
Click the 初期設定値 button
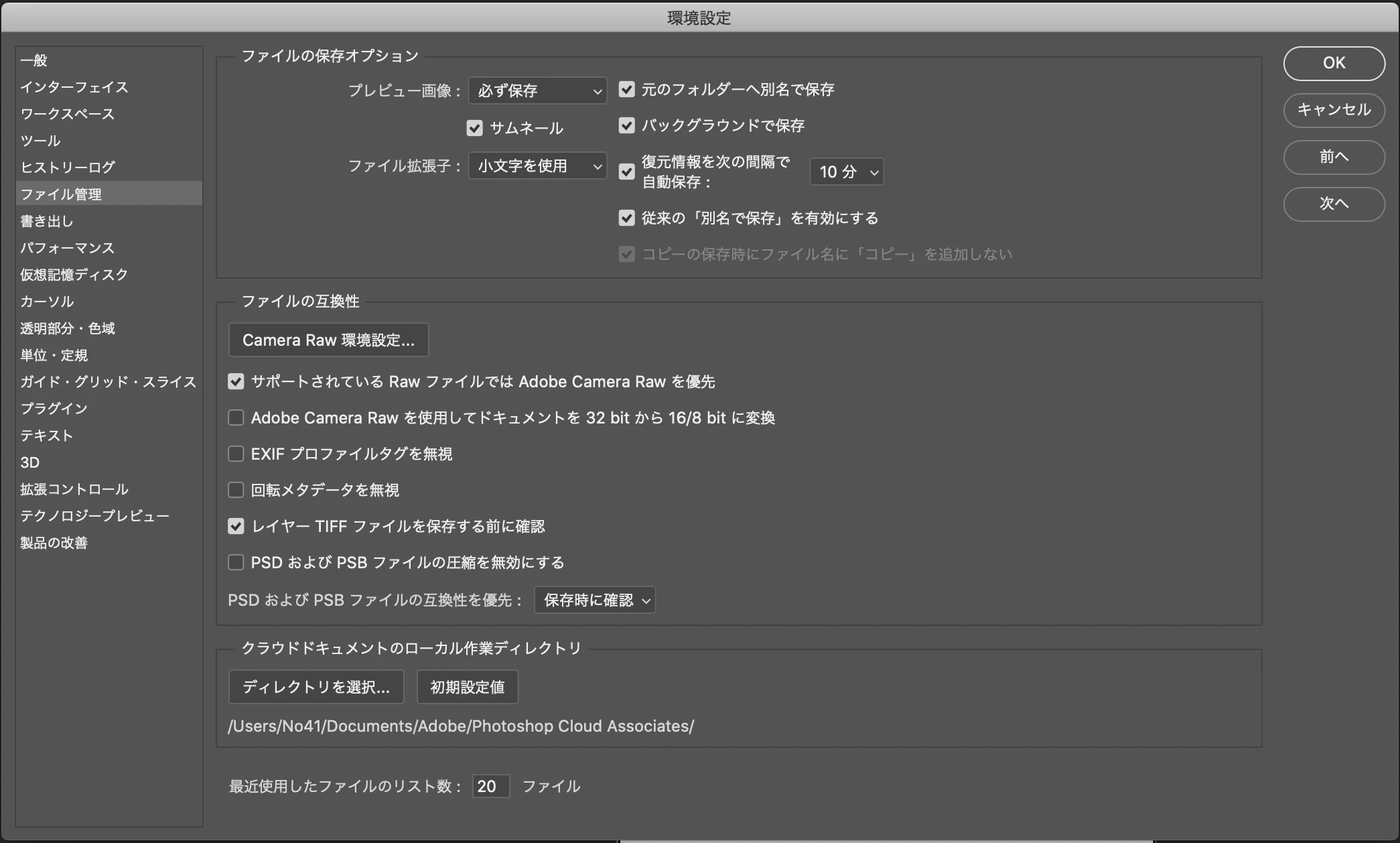pos(467,687)
